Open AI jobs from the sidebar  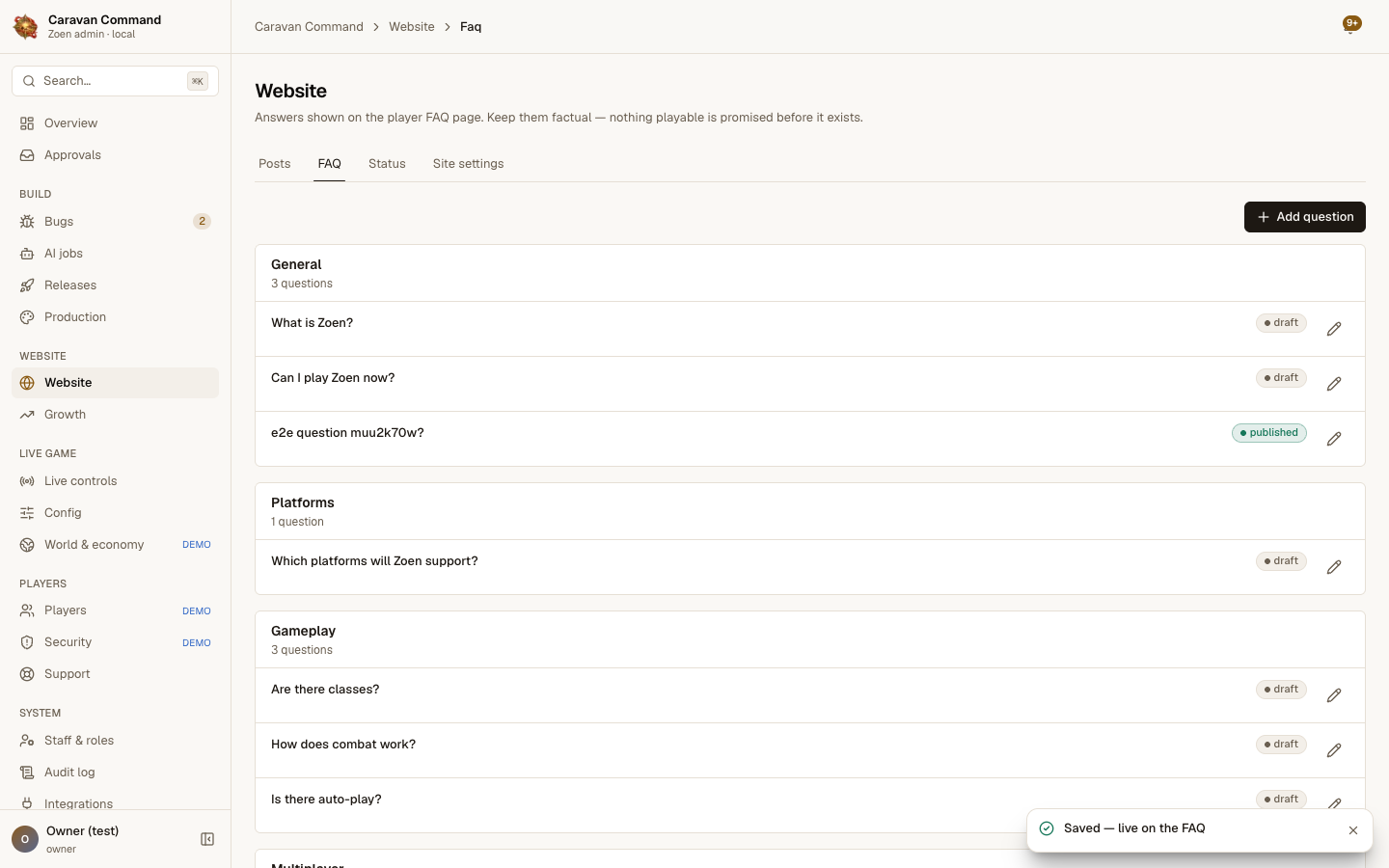(x=115, y=254)
